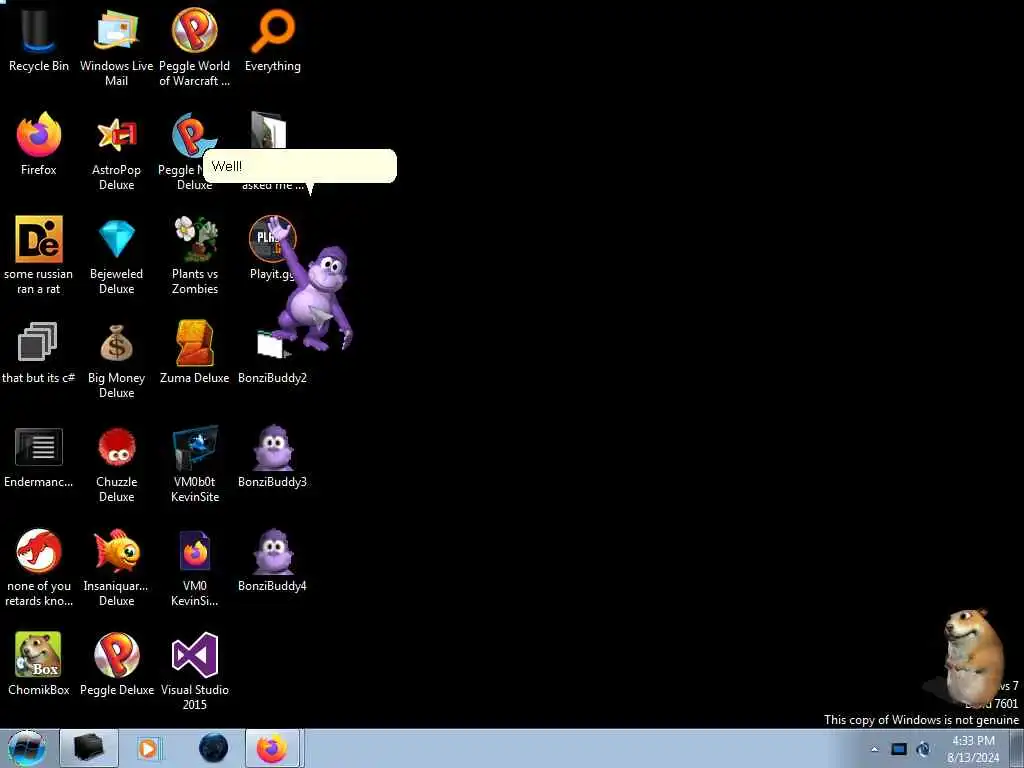1024x768 pixels.
Task: Switch to Firefox in the taskbar
Action: (272, 748)
